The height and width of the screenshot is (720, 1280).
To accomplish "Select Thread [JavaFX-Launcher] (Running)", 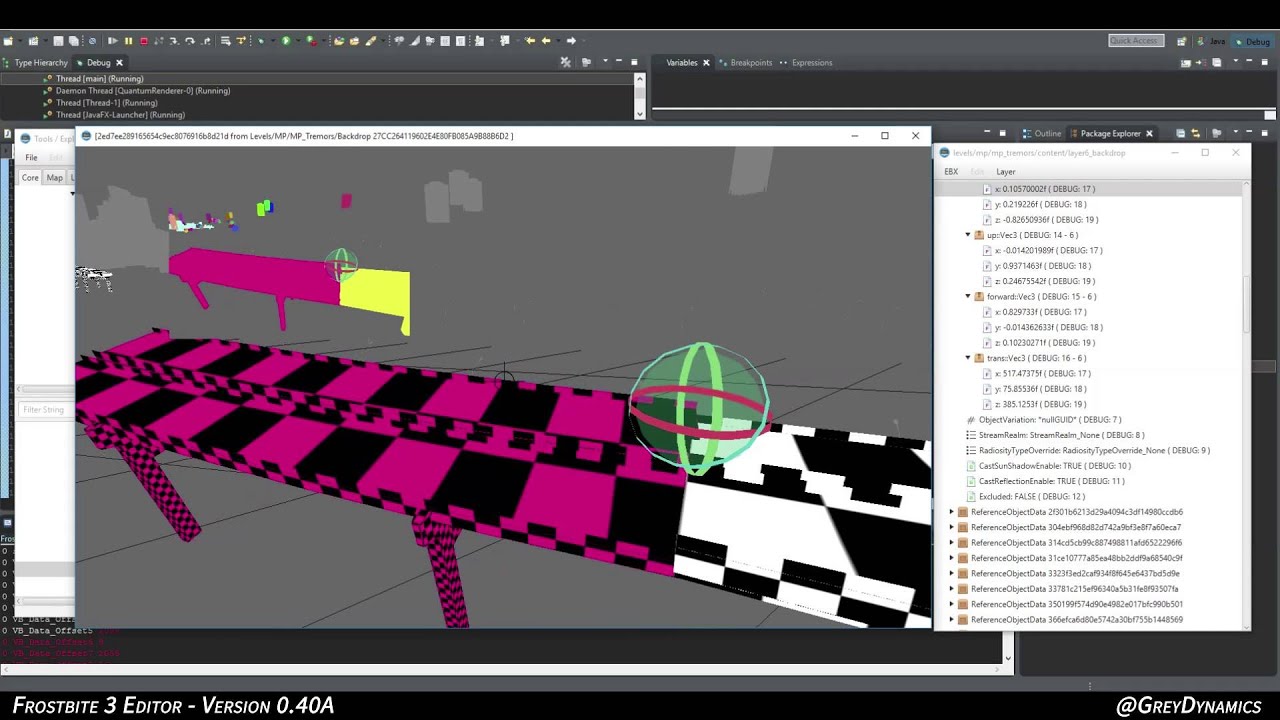I will tap(119, 114).
